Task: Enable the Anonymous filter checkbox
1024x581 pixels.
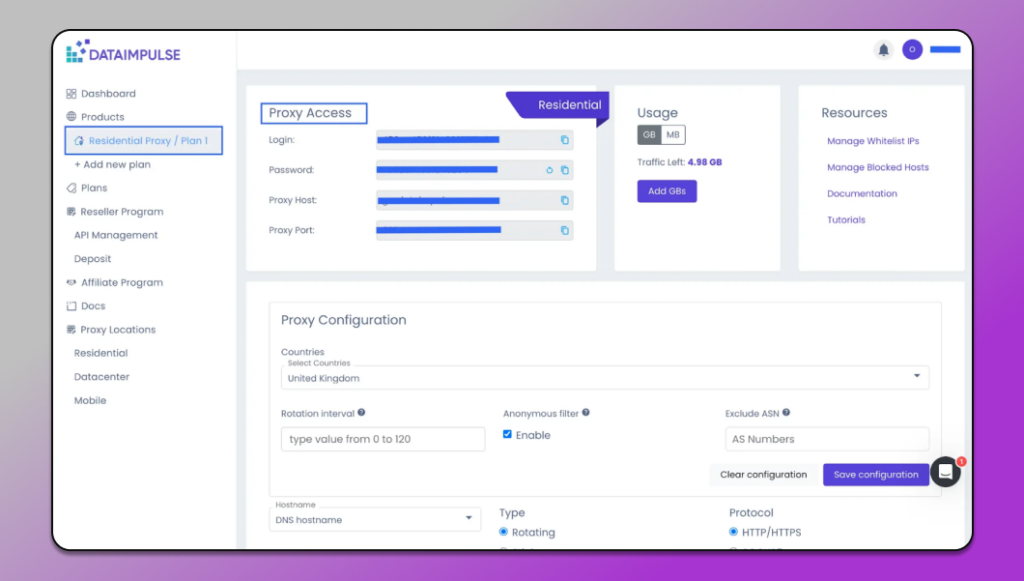Action: [509, 434]
